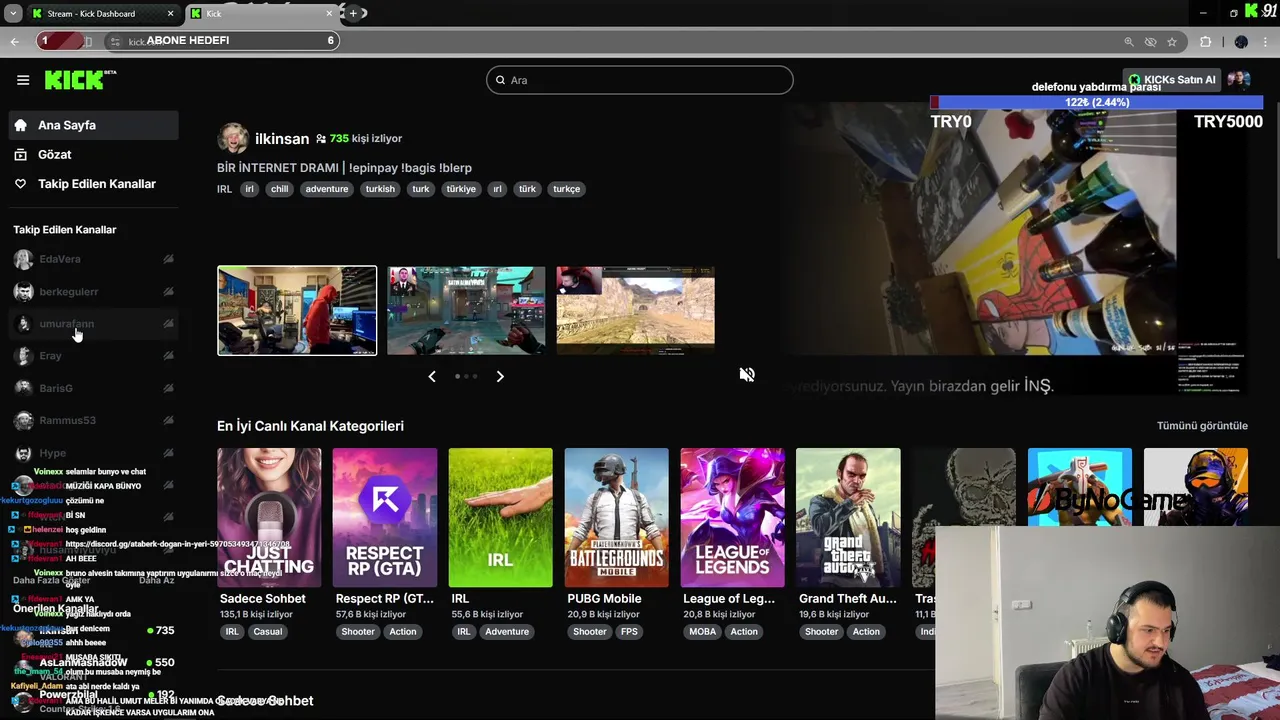Screen dimensions: 1280x720
Task: Select the third featured stream thumbnail
Action: (635, 310)
